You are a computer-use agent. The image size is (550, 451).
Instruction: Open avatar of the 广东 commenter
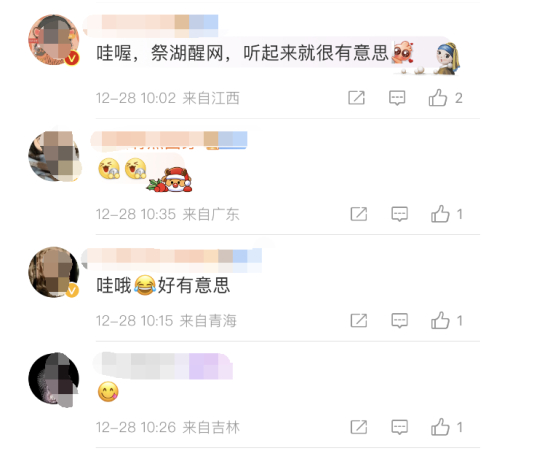coord(54,156)
